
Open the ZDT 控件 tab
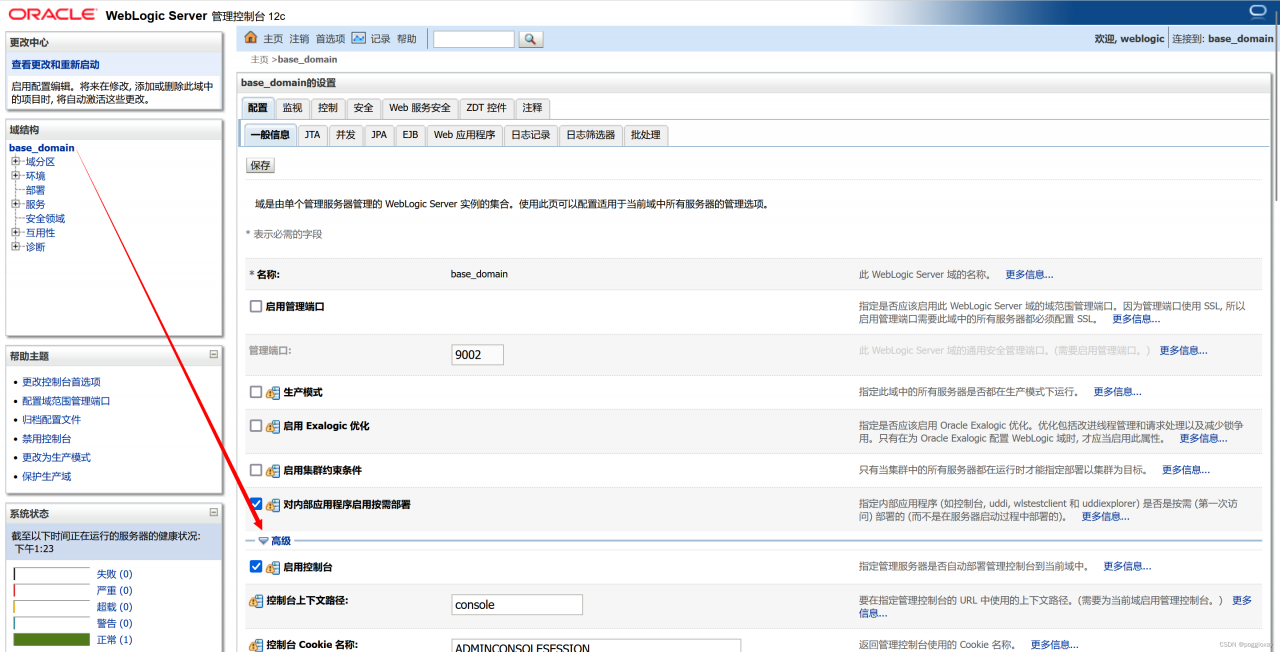coord(487,108)
